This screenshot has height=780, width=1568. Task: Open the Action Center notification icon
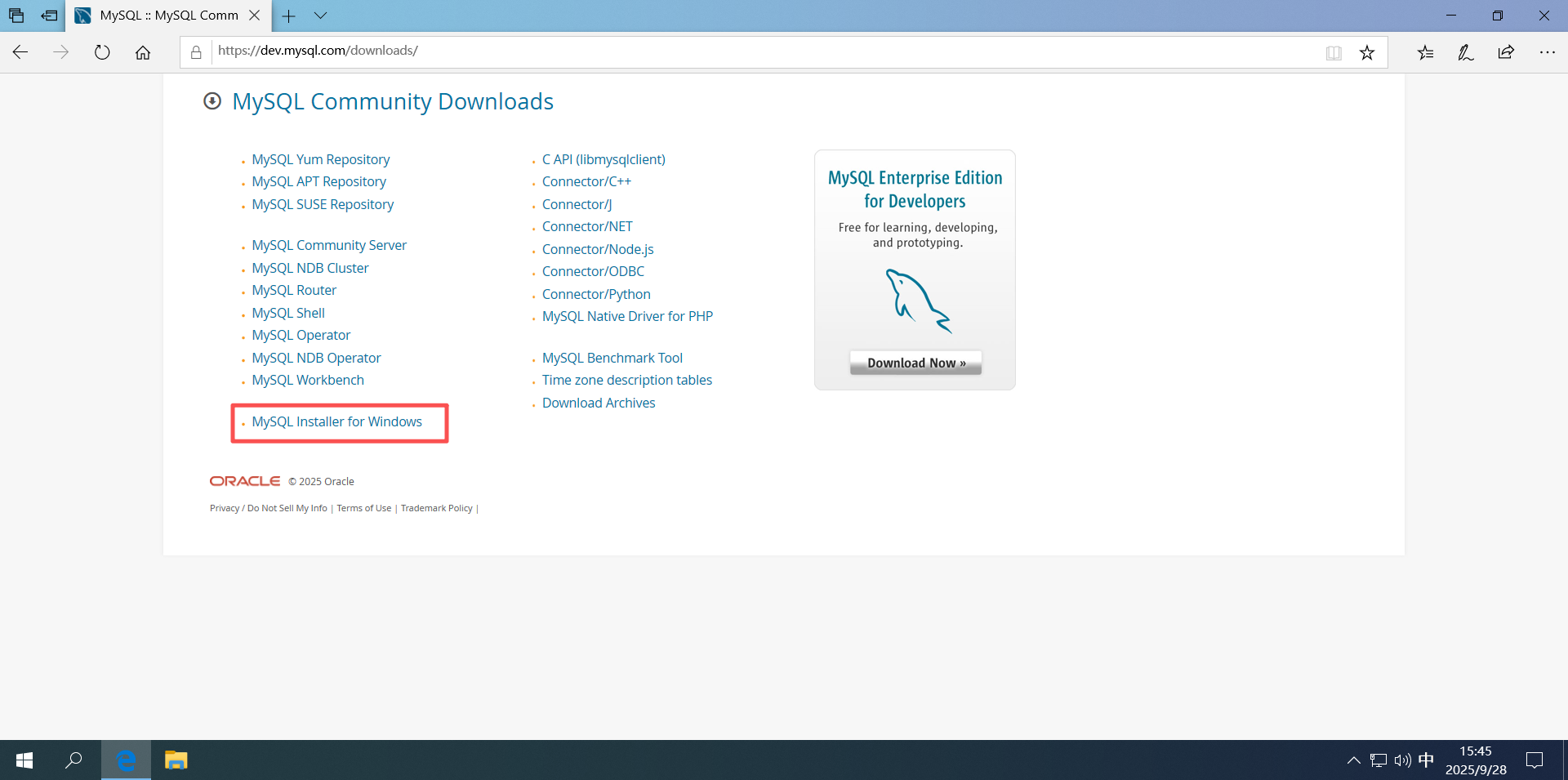1535,760
